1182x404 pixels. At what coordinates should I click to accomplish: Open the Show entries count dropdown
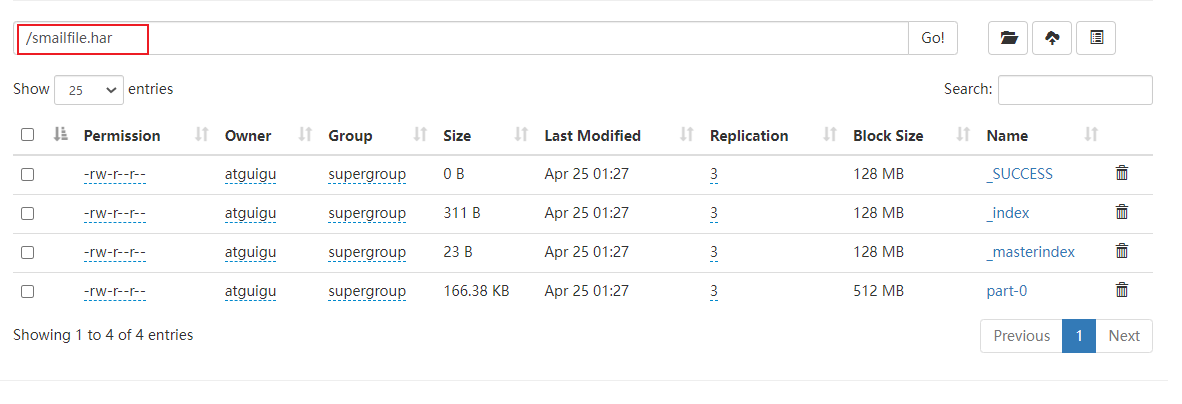(89, 90)
